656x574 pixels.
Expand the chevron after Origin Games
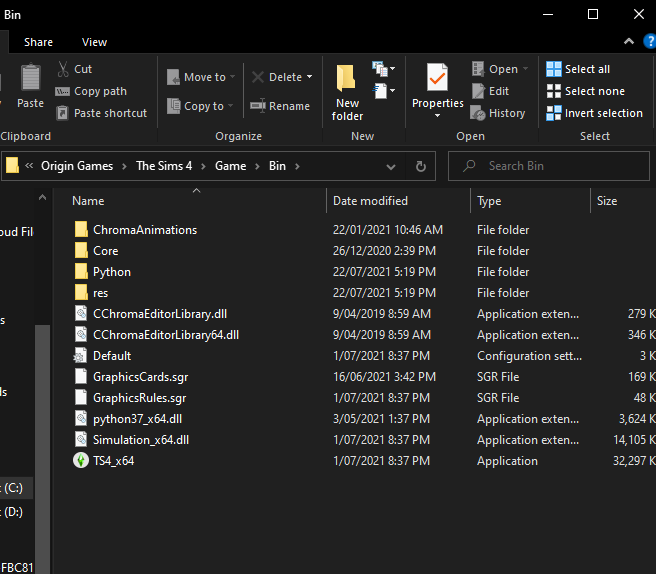click(124, 167)
